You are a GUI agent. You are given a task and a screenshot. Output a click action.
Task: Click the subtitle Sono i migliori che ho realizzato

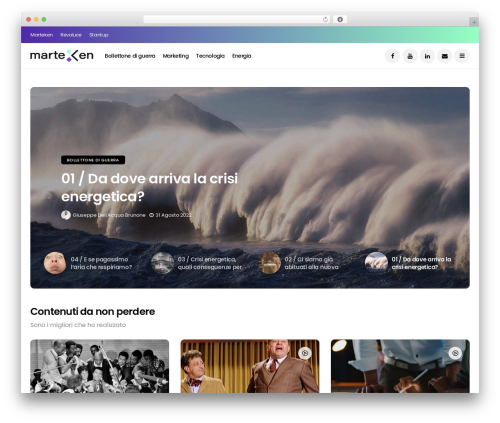tap(78, 325)
